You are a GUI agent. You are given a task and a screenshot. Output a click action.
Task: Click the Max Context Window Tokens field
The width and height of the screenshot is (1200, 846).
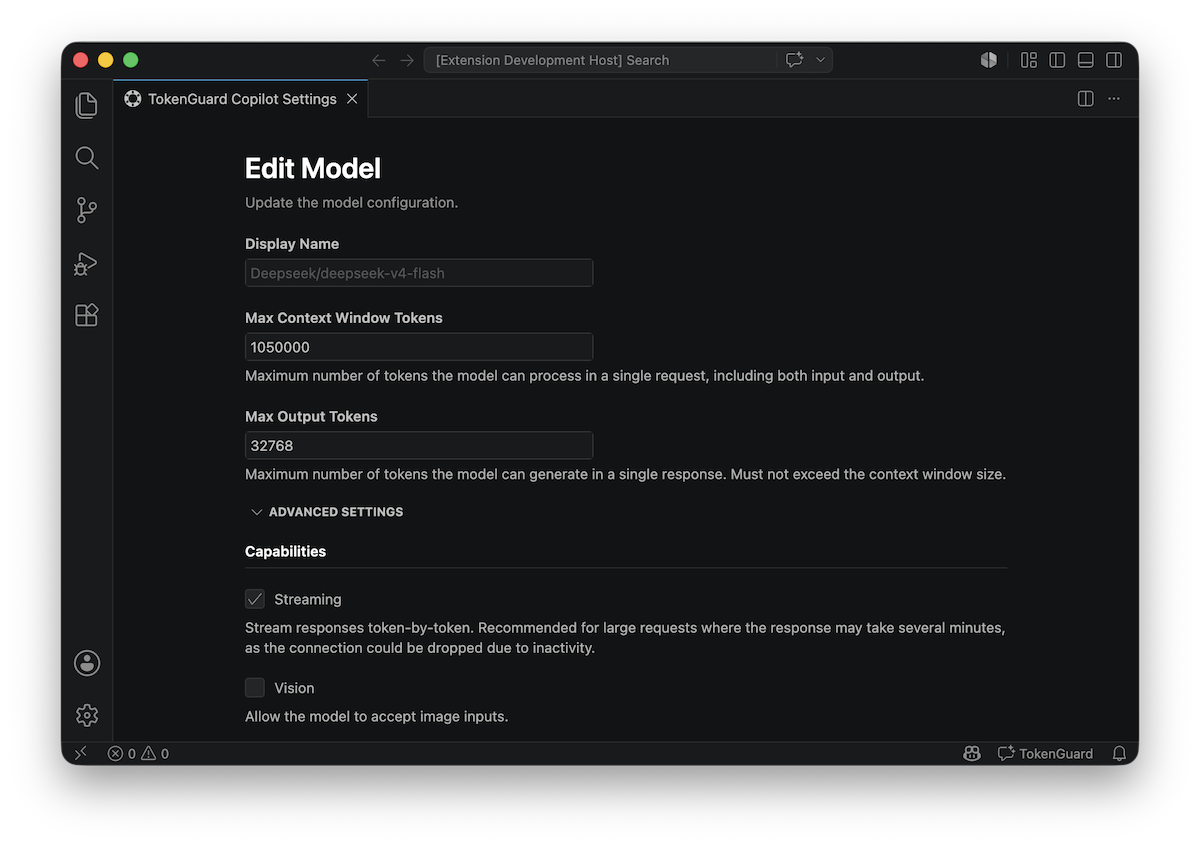click(x=419, y=347)
